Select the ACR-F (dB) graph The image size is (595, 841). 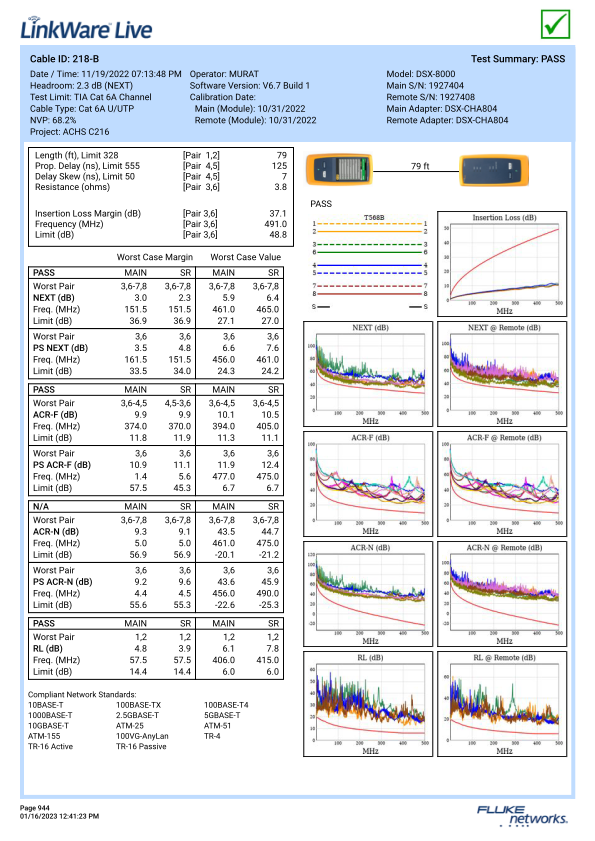368,484
